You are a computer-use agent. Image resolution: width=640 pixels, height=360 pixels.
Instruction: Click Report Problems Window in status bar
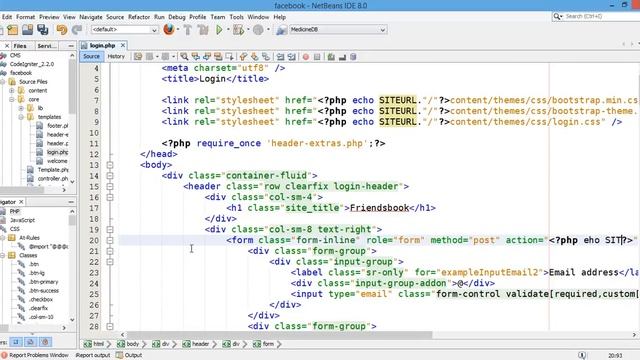click(x=35, y=356)
